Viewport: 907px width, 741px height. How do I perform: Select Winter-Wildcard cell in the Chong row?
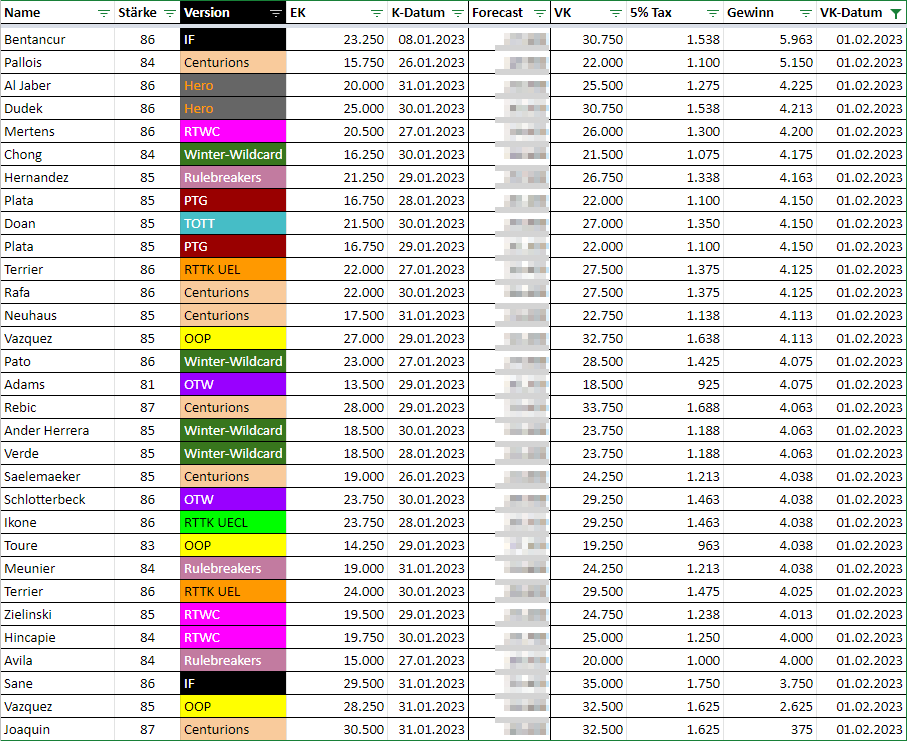point(233,154)
